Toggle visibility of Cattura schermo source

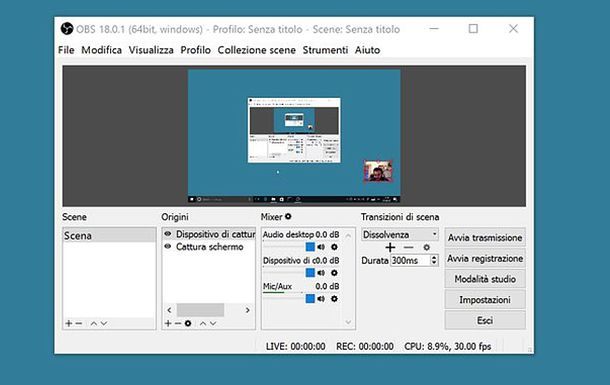(168, 246)
